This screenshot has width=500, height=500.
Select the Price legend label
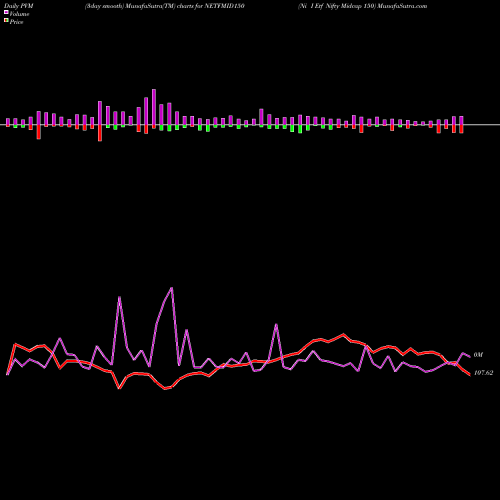pyautogui.click(x=16, y=22)
